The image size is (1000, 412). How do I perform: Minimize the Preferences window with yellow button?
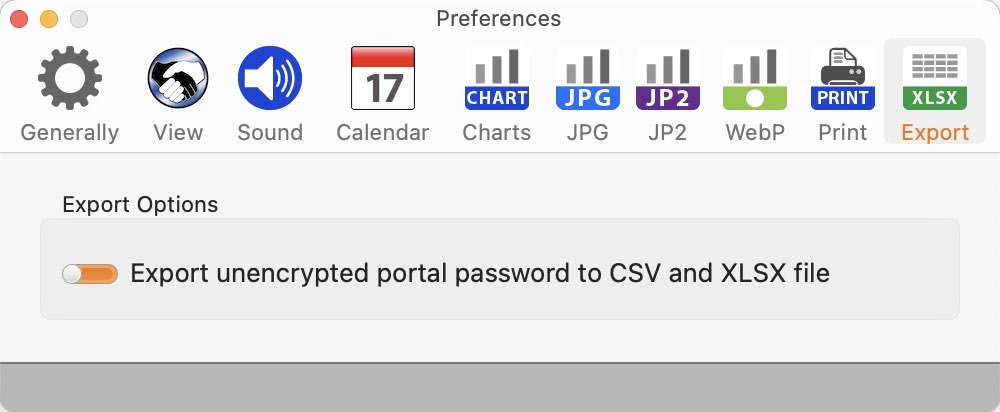pos(49,19)
